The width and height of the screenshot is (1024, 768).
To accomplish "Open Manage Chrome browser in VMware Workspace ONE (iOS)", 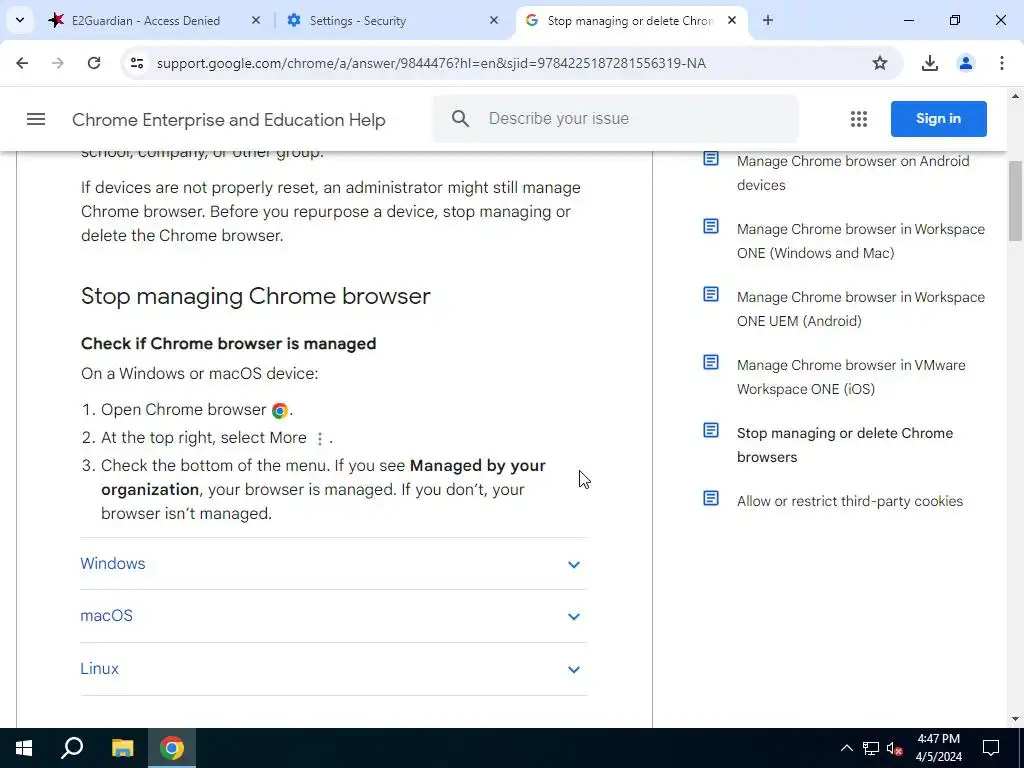I will click(851, 377).
